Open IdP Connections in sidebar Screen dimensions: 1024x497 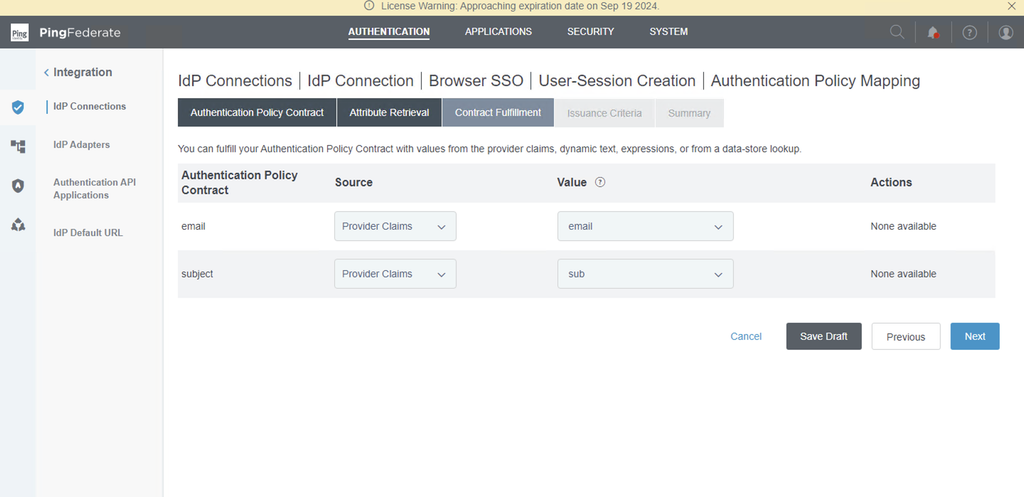click(89, 106)
